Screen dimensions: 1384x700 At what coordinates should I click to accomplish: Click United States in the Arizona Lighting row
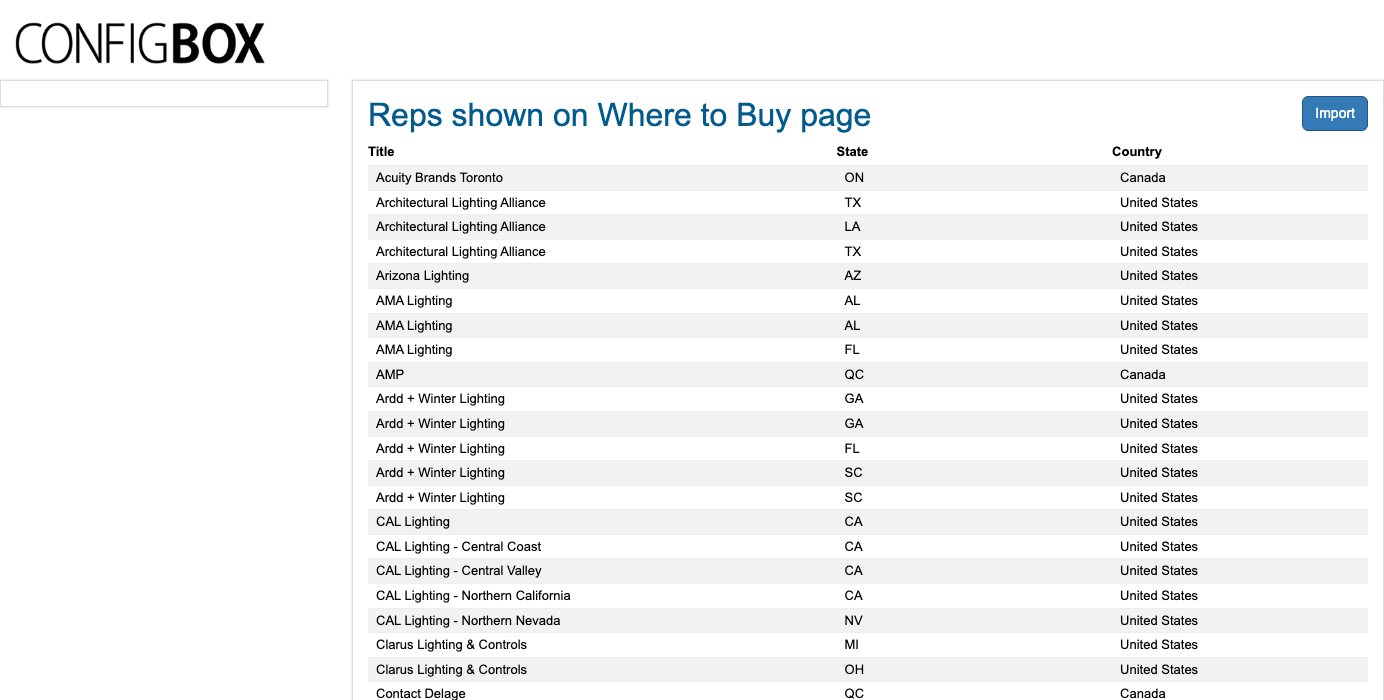(x=1159, y=276)
